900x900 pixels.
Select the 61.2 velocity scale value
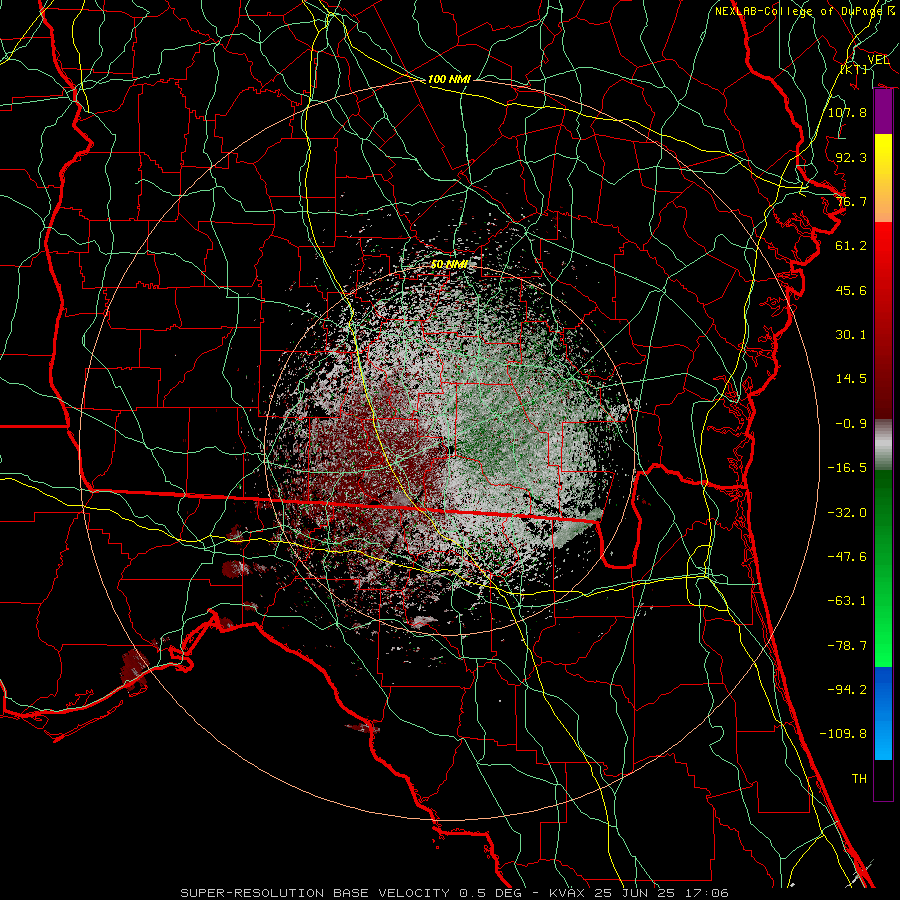click(x=851, y=246)
